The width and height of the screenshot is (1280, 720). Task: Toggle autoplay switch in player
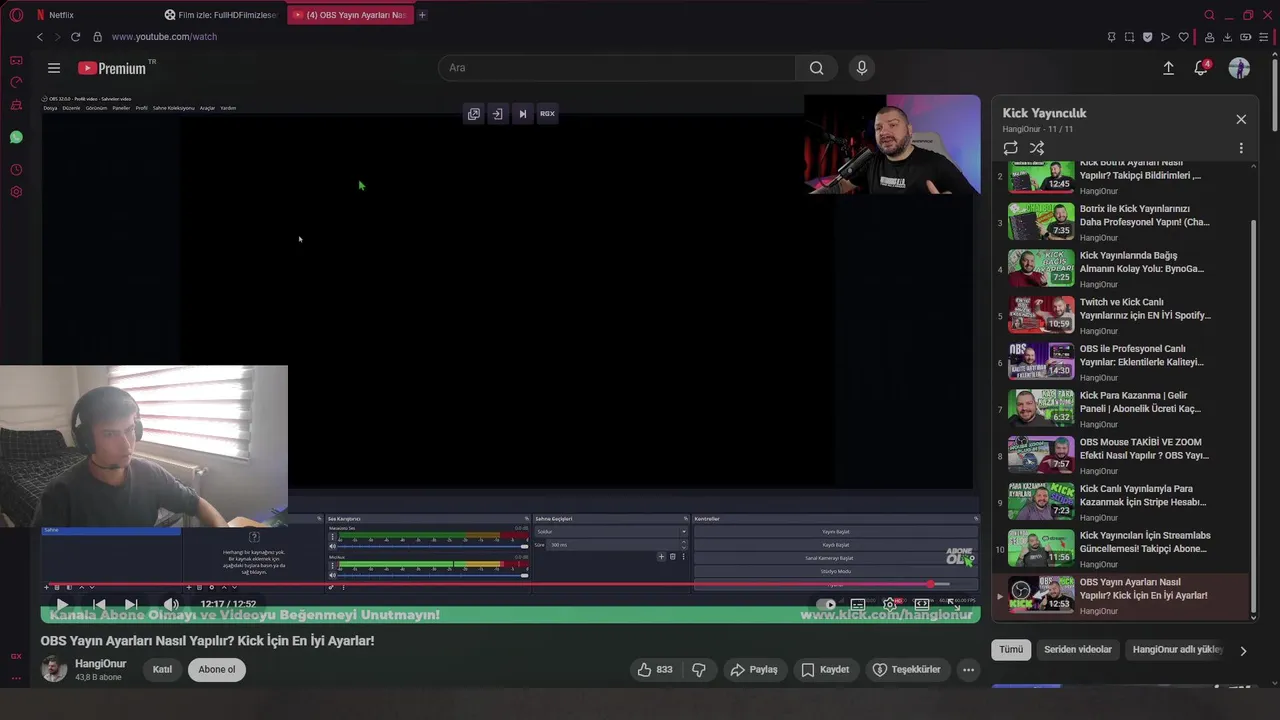click(x=826, y=604)
